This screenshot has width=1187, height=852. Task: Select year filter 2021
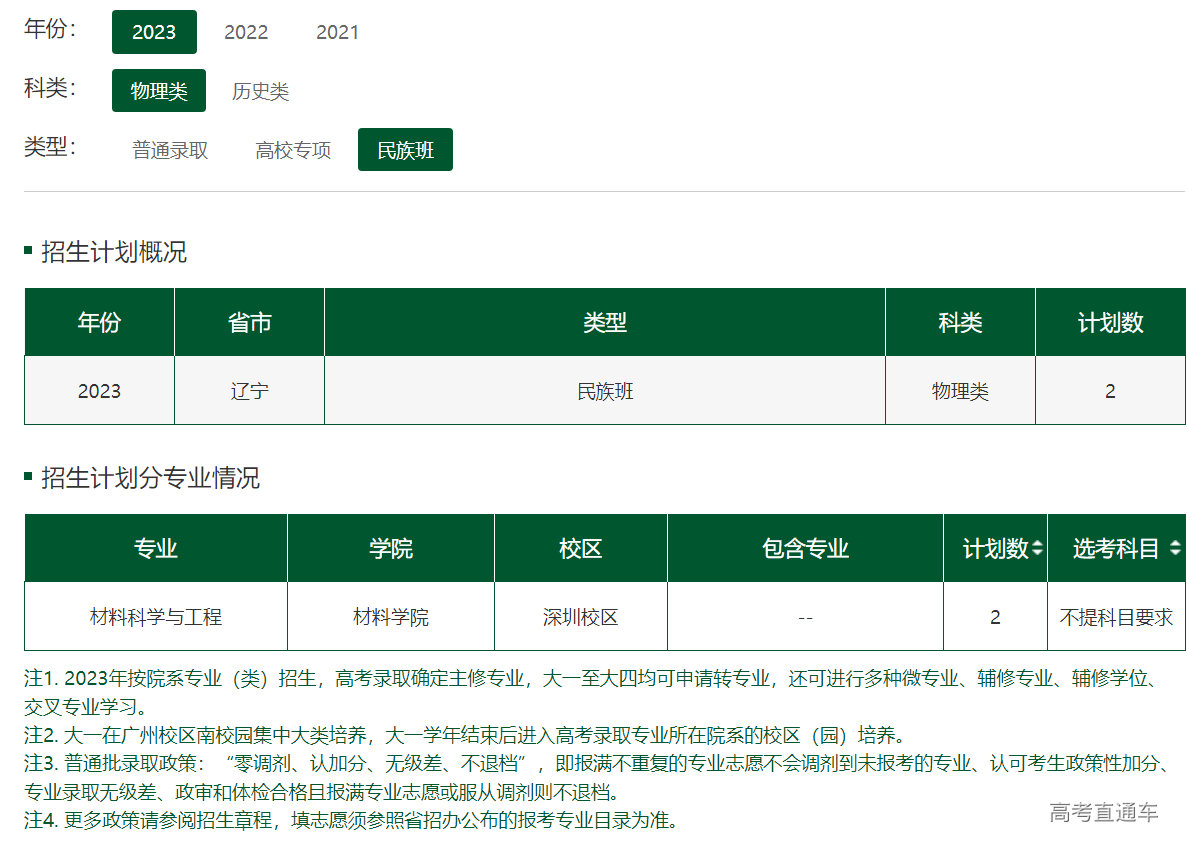[338, 31]
